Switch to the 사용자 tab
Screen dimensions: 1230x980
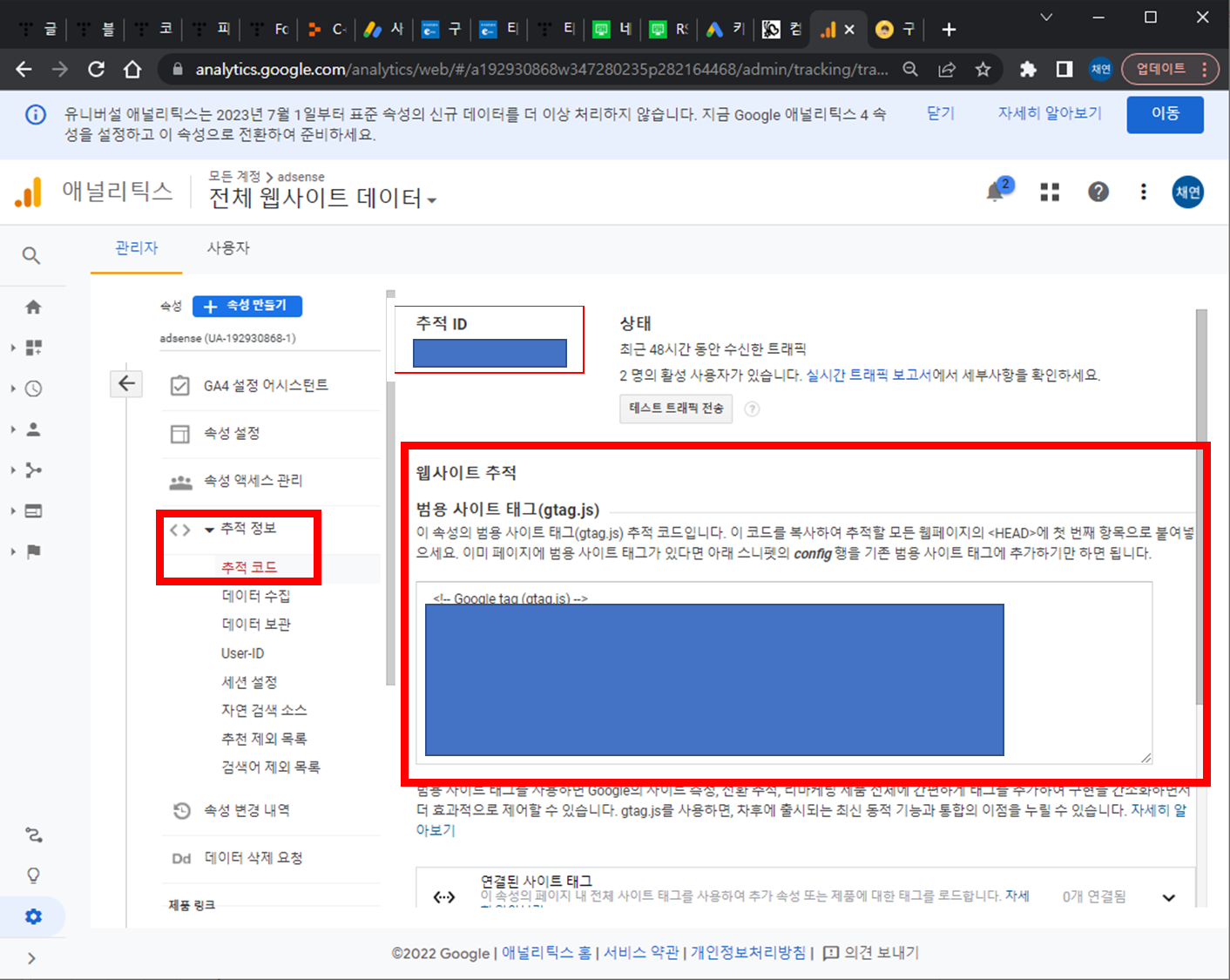pos(228,247)
